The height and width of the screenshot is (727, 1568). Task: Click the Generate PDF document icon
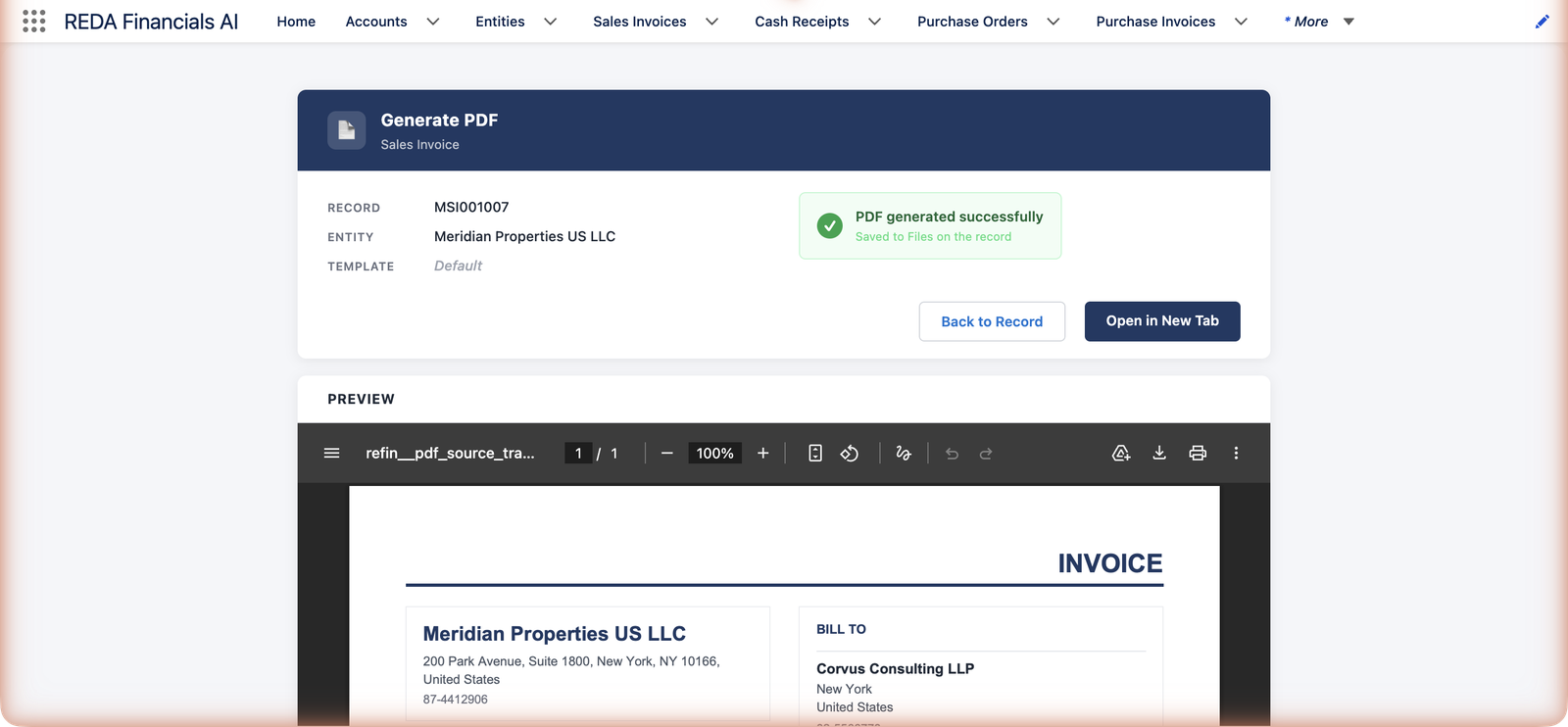click(x=346, y=130)
